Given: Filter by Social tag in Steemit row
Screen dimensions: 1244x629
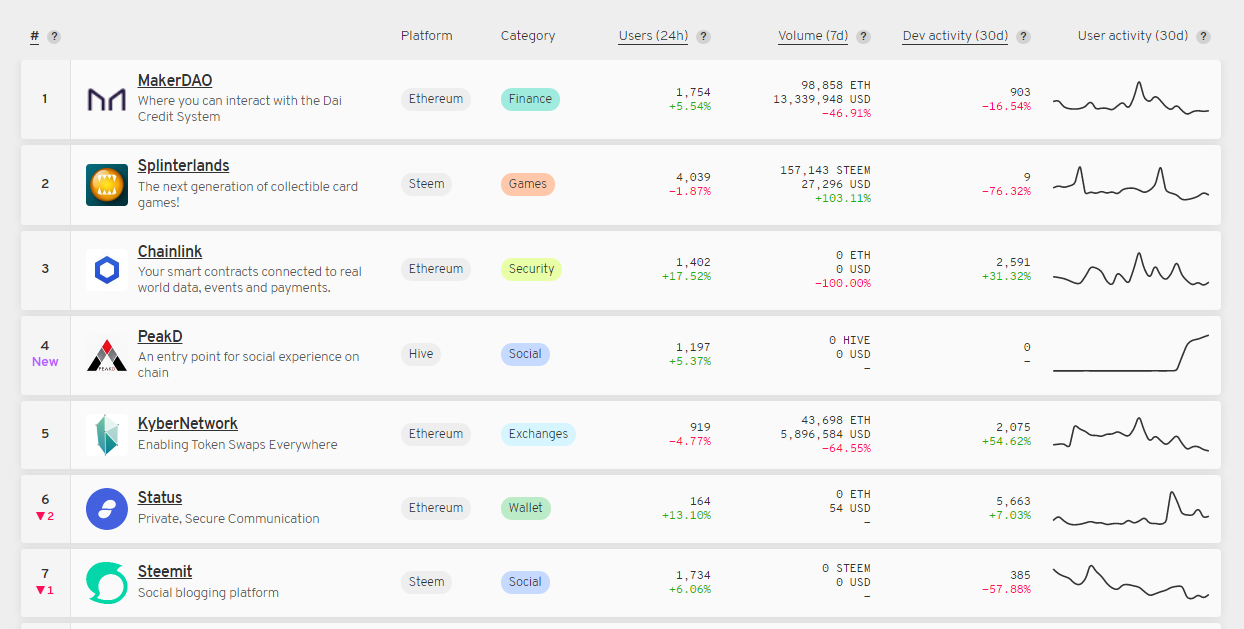Looking at the screenshot, I should (x=525, y=582).
